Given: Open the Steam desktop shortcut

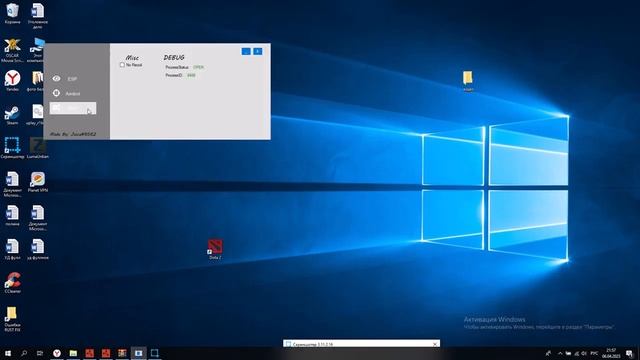Looking at the screenshot, I should tap(12, 115).
